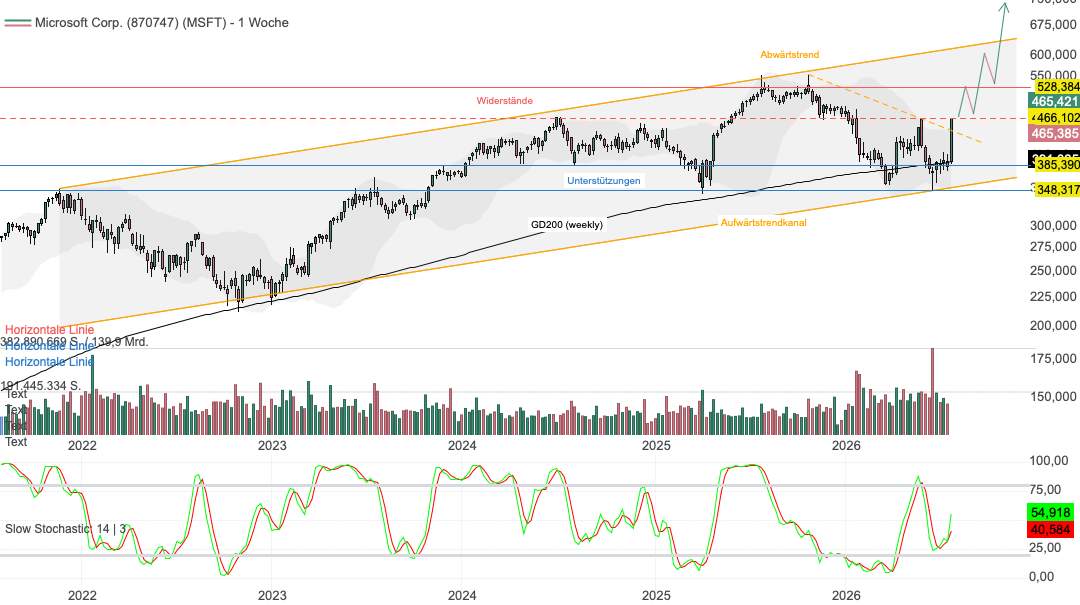Click 2025 on the stochastic panel time axis
Image resolution: width=1080 pixels, height=605 pixels.
(x=656, y=595)
